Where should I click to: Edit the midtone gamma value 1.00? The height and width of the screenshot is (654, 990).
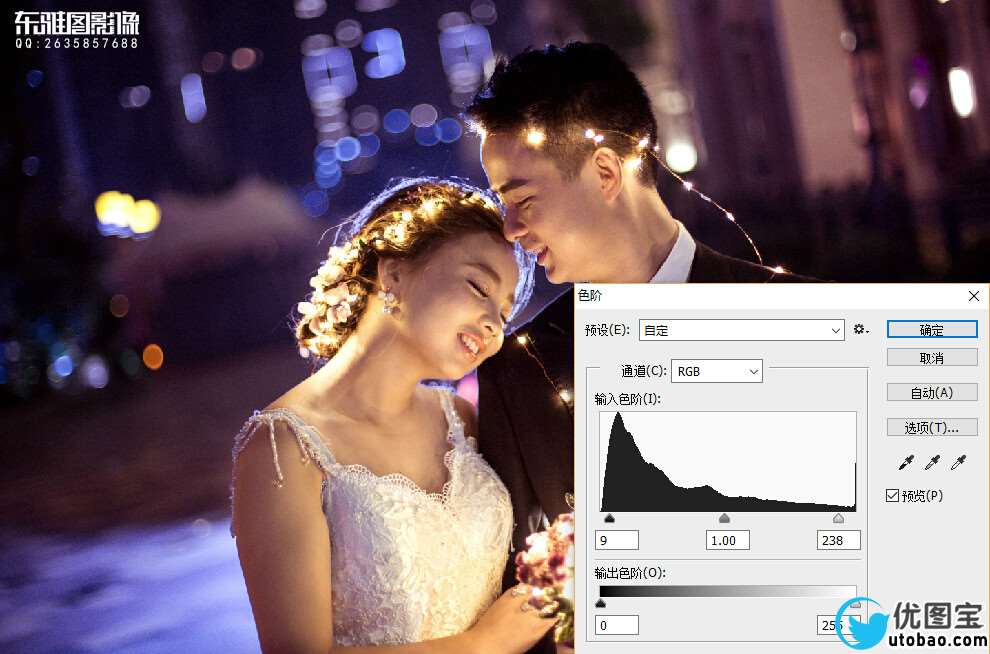pyautogui.click(x=727, y=540)
